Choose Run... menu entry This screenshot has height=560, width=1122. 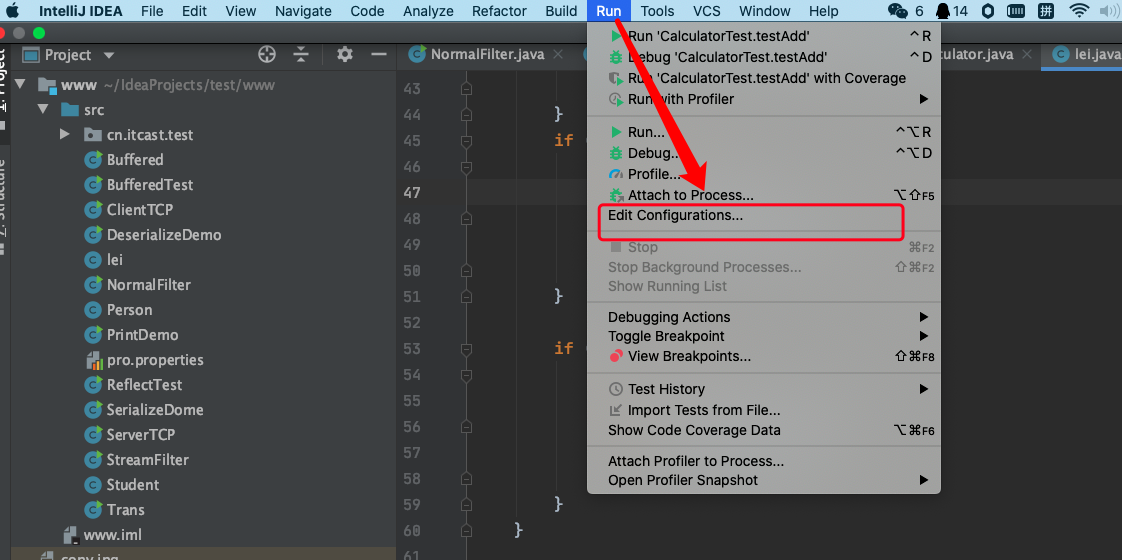coord(764,132)
